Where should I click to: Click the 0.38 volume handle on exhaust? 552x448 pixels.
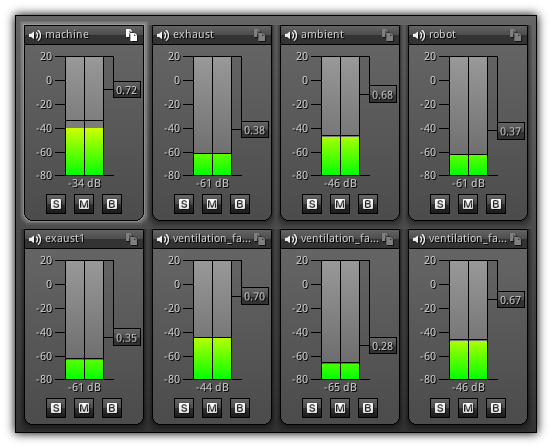pos(255,130)
